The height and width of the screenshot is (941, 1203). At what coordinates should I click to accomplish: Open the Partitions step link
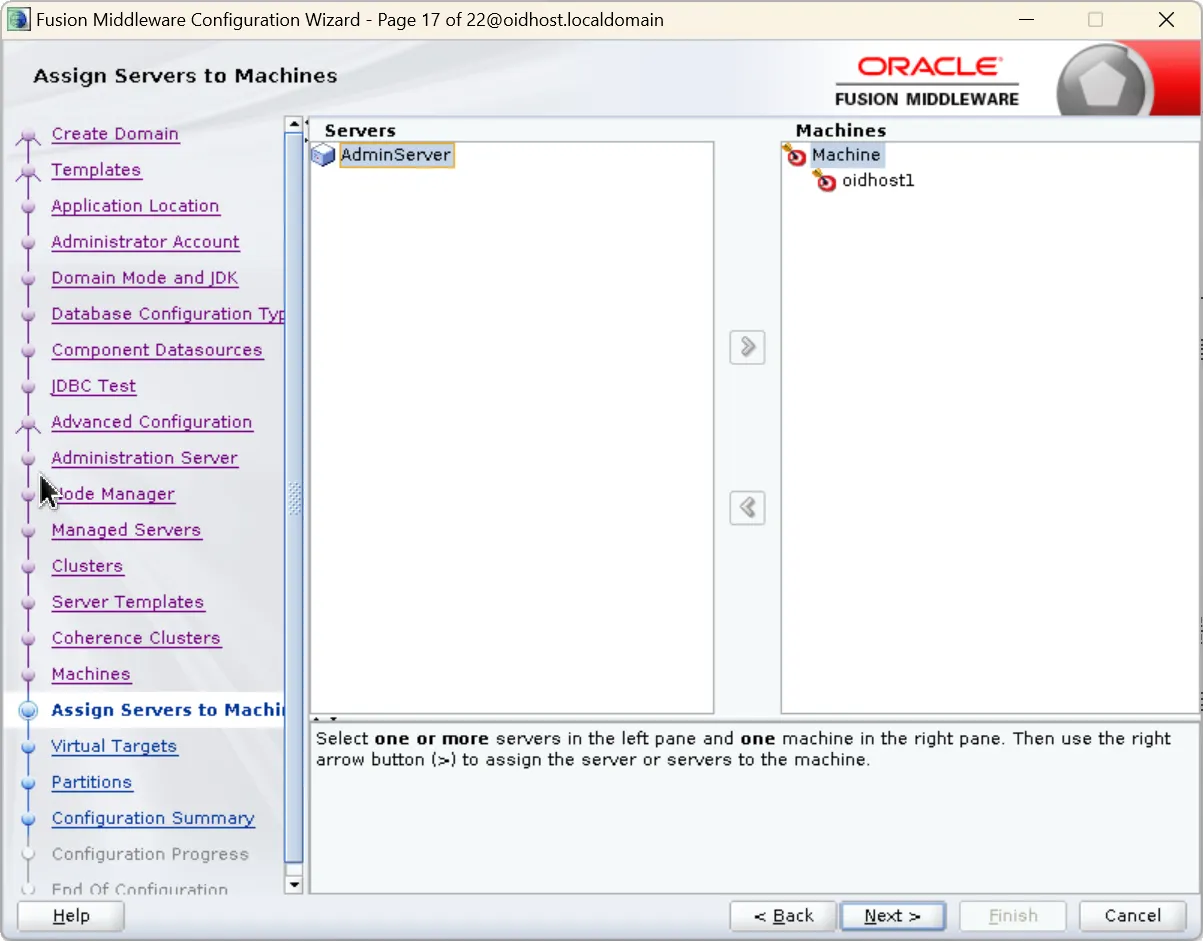pos(92,782)
